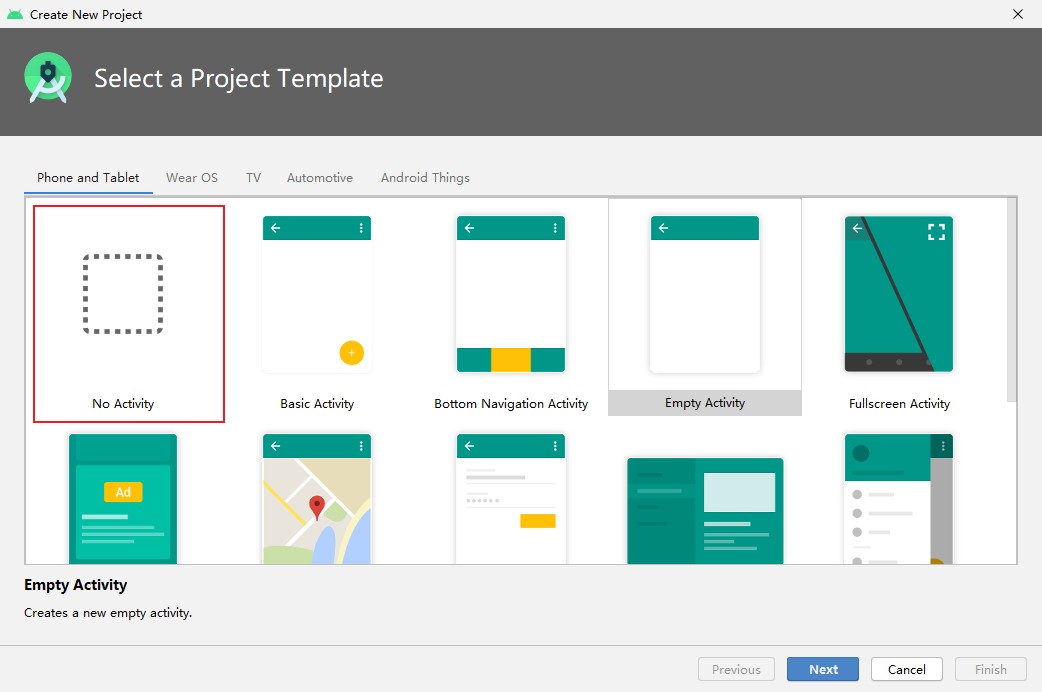Screen dimensions: 1042x692
Task: Click the disabled Previous button
Action: pyautogui.click(x=736, y=669)
